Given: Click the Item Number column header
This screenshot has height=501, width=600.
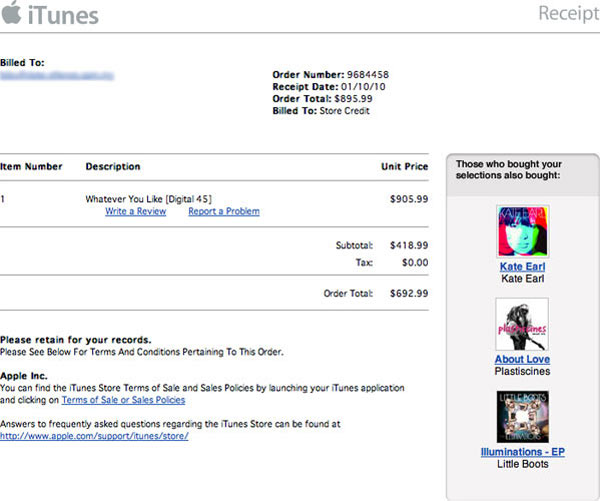Looking at the screenshot, I should point(32,166).
